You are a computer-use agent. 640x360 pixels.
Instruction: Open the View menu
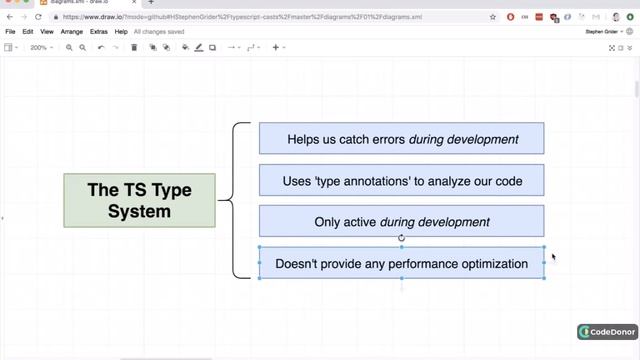point(47,31)
